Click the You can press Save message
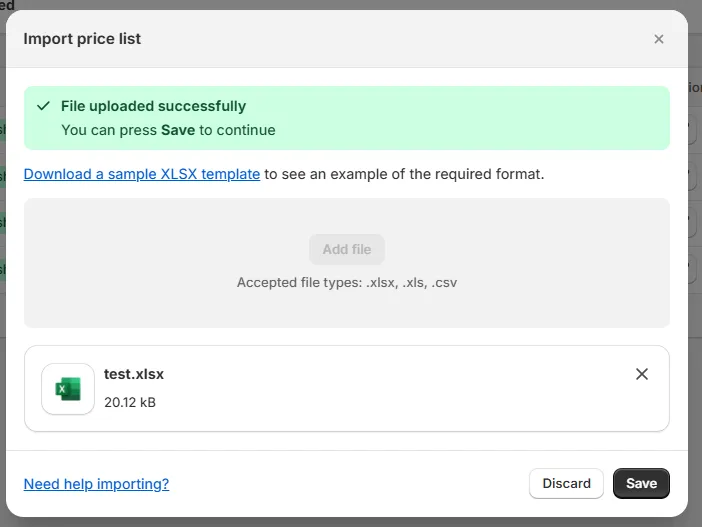 [x=168, y=130]
